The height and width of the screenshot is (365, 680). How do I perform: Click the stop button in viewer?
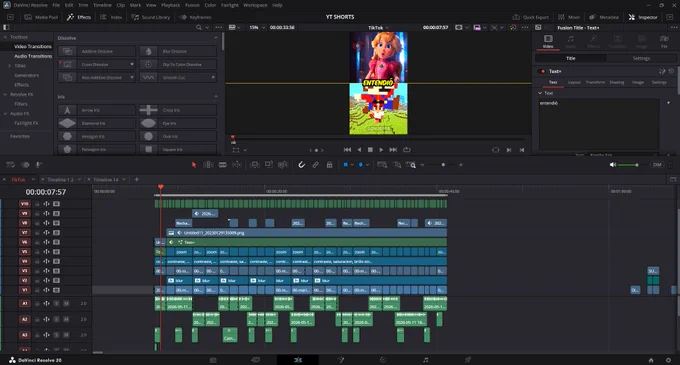click(370, 150)
